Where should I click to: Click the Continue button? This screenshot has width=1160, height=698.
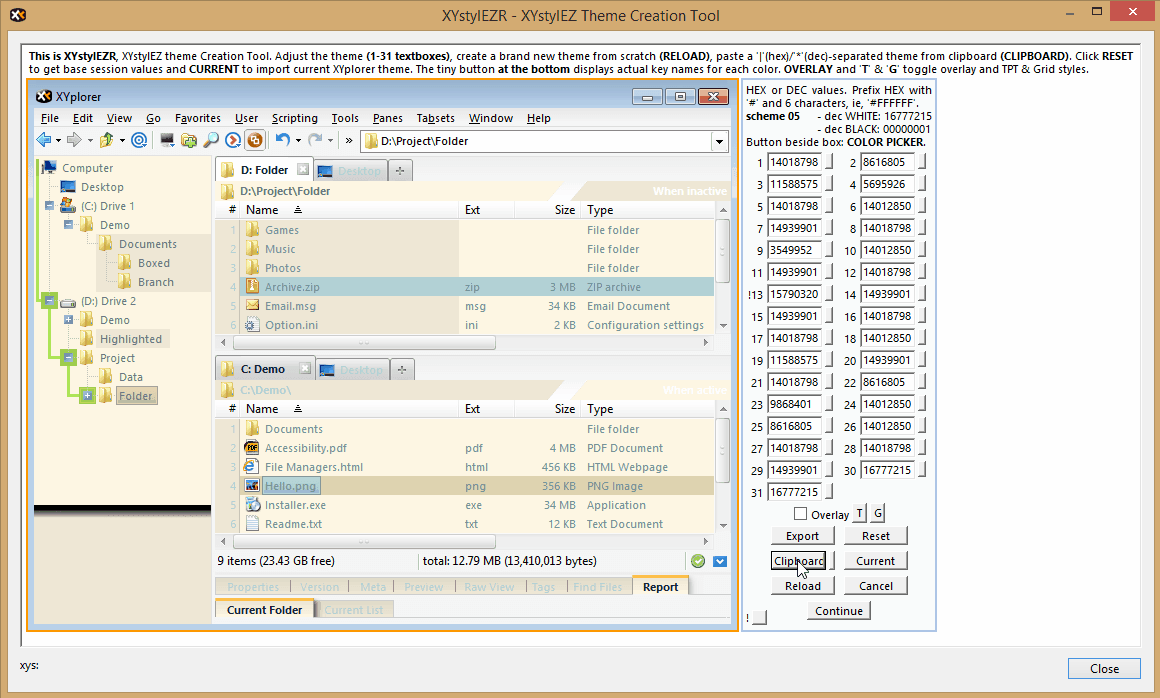838,611
